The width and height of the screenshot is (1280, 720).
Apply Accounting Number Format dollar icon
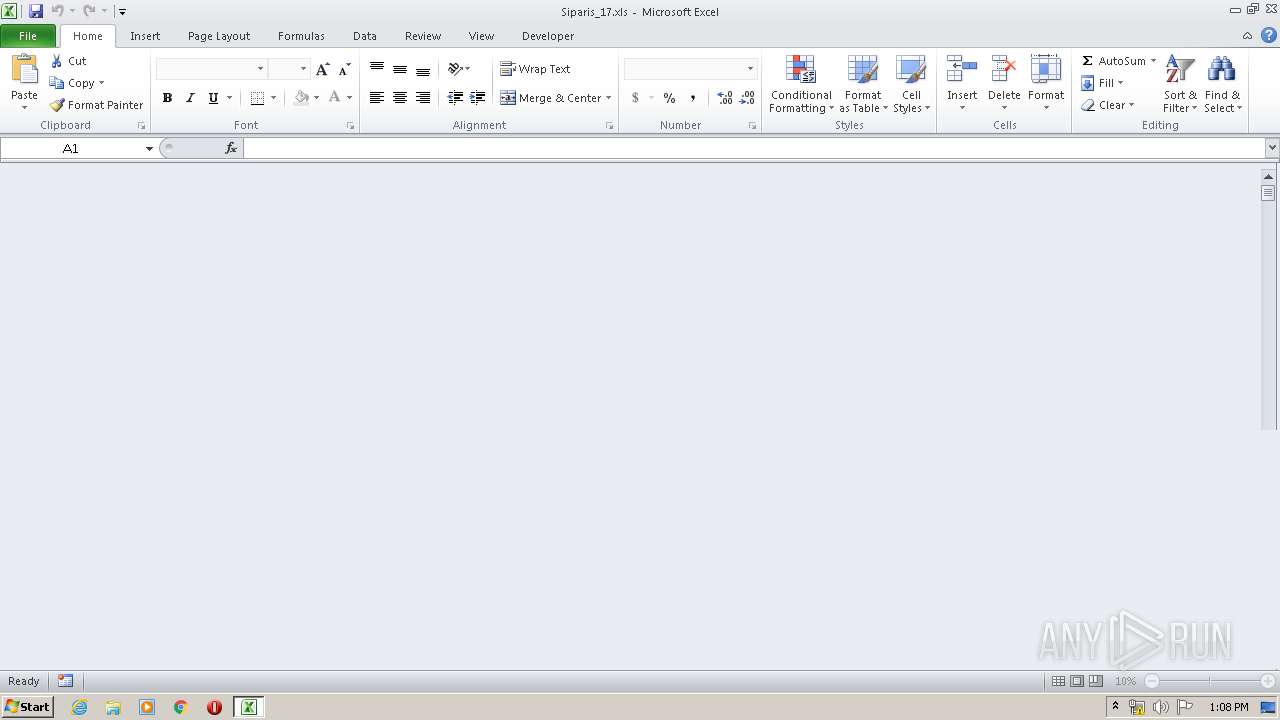(x=635, y=98)
